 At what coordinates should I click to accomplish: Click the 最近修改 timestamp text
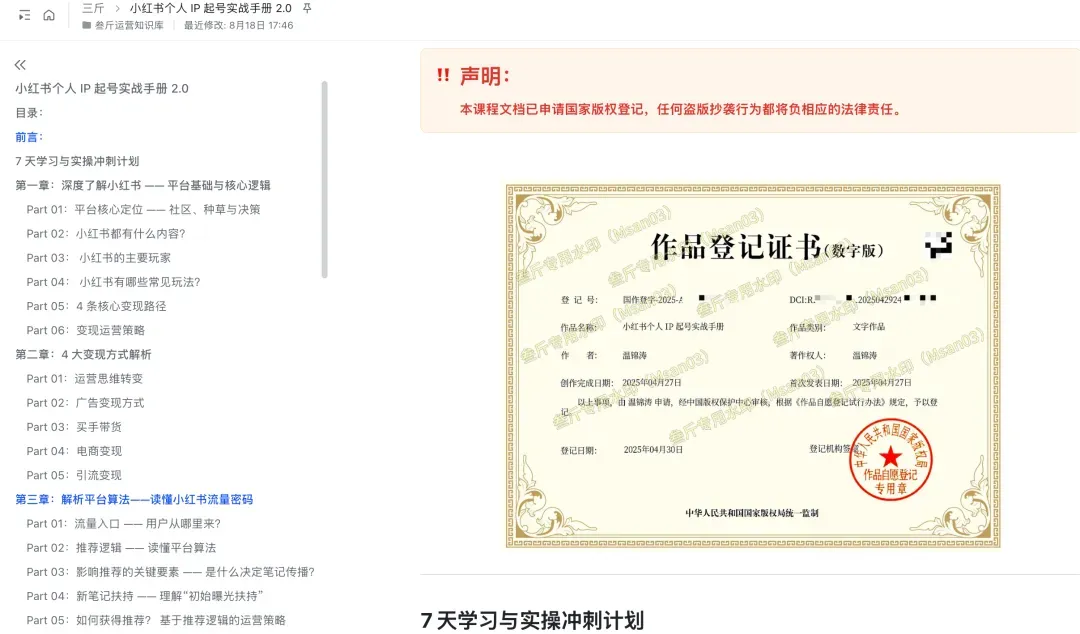[238, 25]
